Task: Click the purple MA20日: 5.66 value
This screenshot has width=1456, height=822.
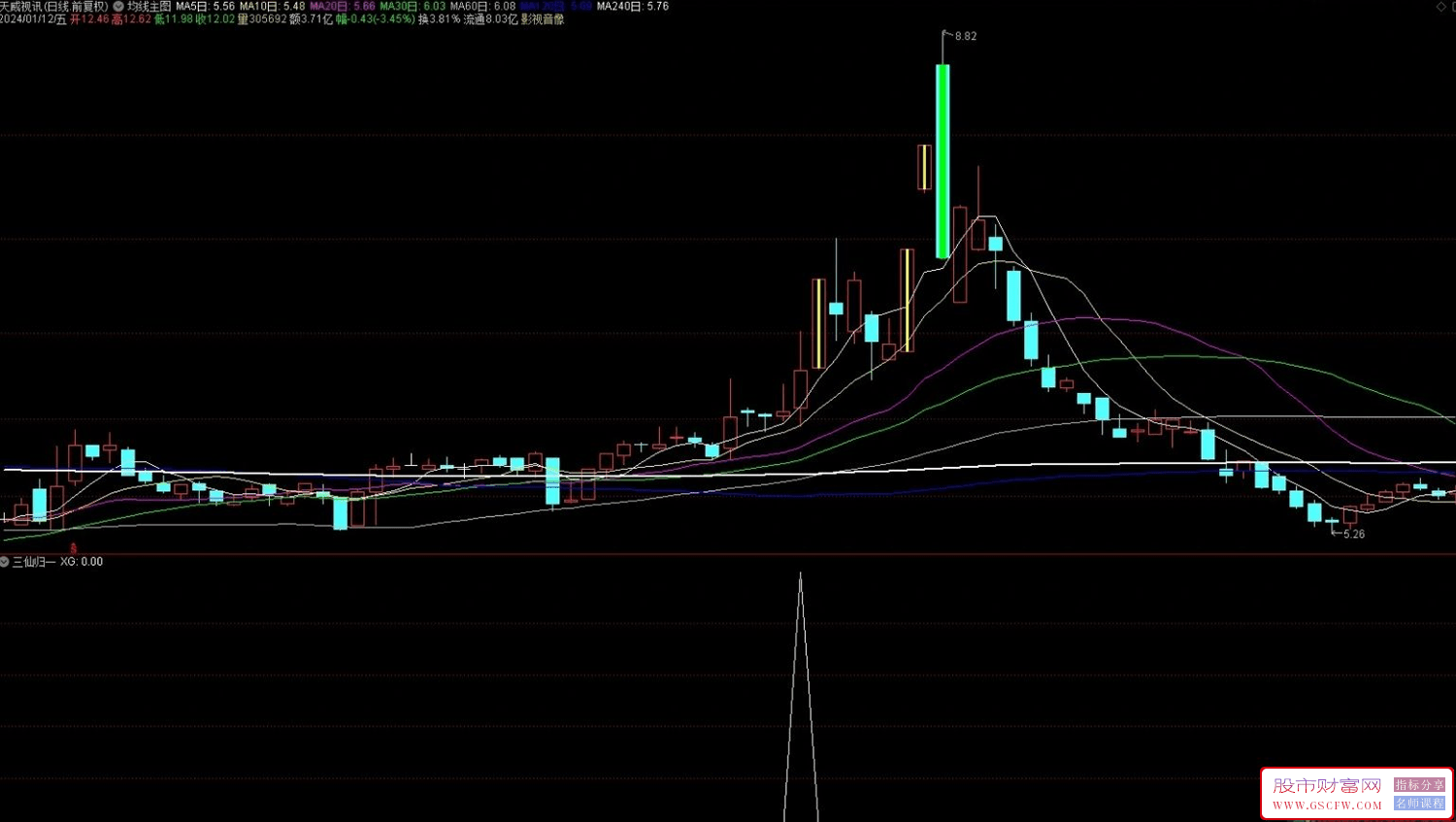Action: (x=343, y=6)
